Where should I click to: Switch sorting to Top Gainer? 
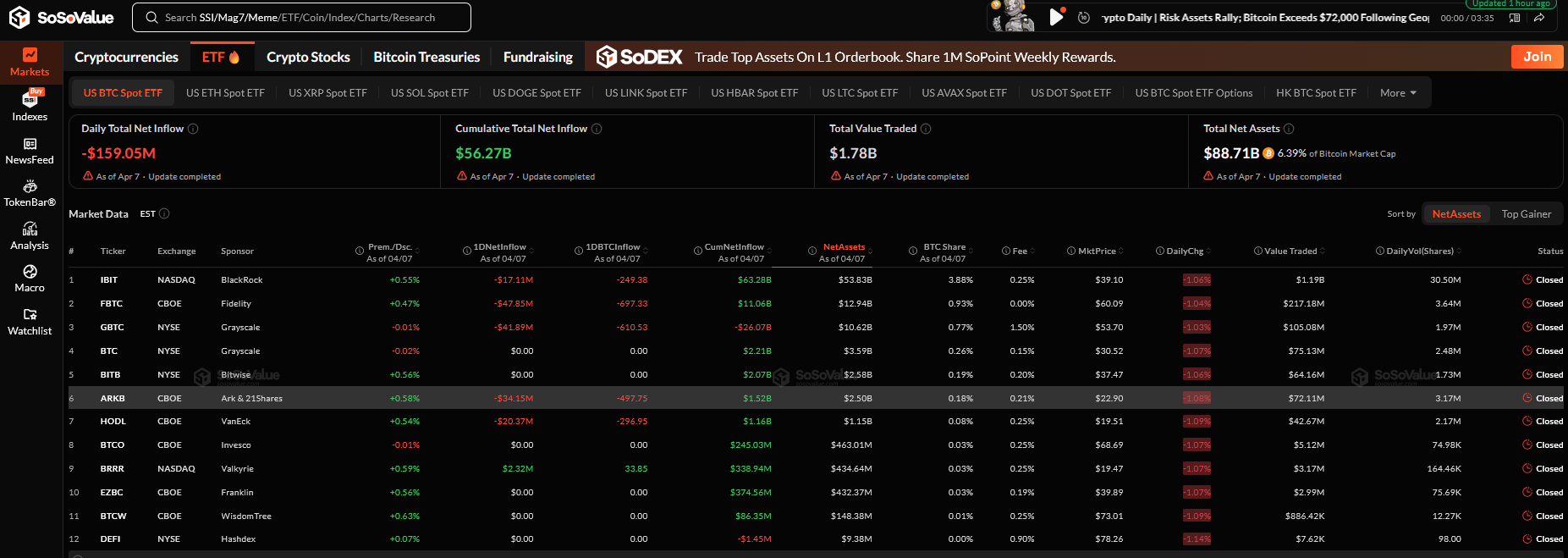(x=1527, y=214)
